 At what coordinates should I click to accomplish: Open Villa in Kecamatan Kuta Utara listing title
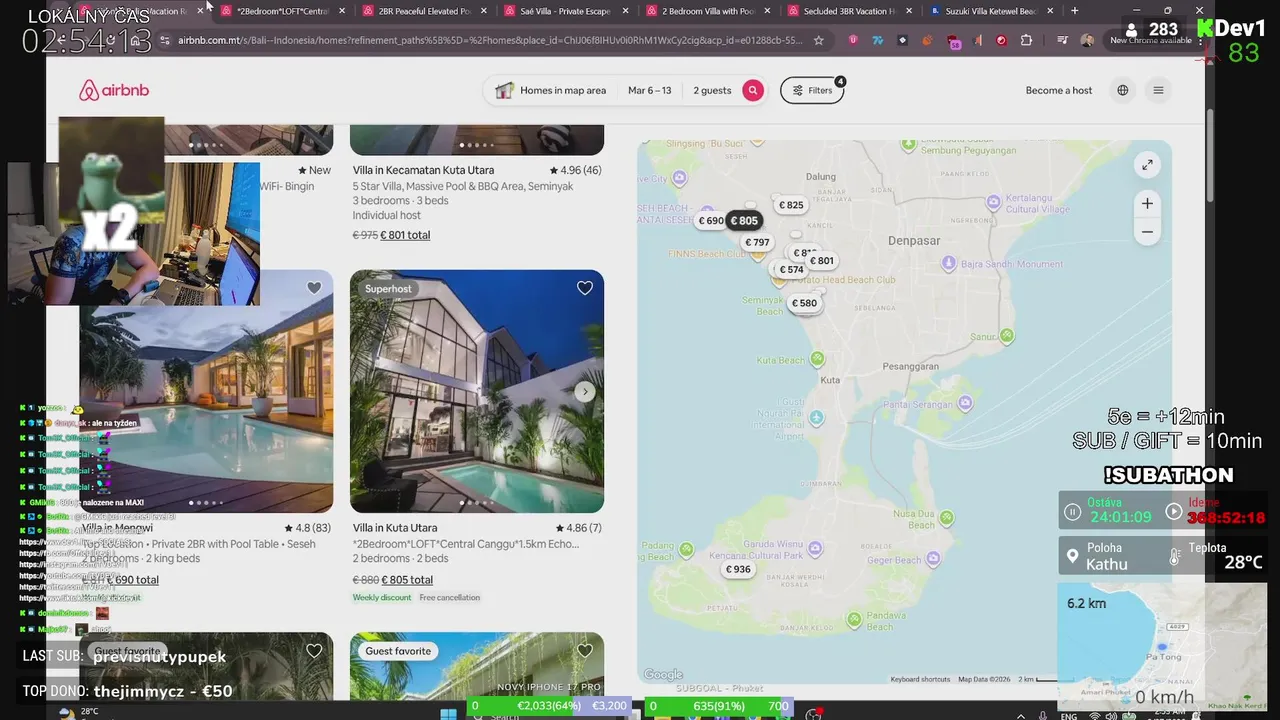click(423, 170)
